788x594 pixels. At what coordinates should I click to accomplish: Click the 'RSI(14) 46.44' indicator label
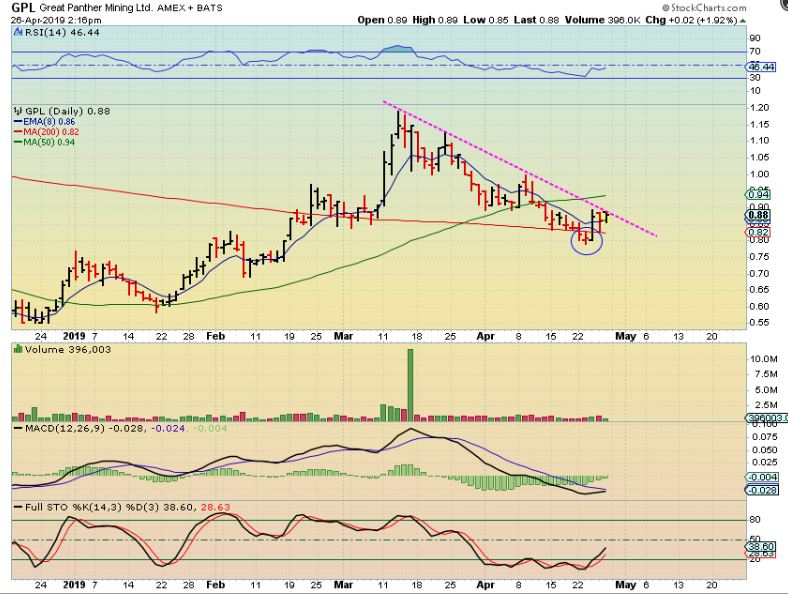pos(61,32)
